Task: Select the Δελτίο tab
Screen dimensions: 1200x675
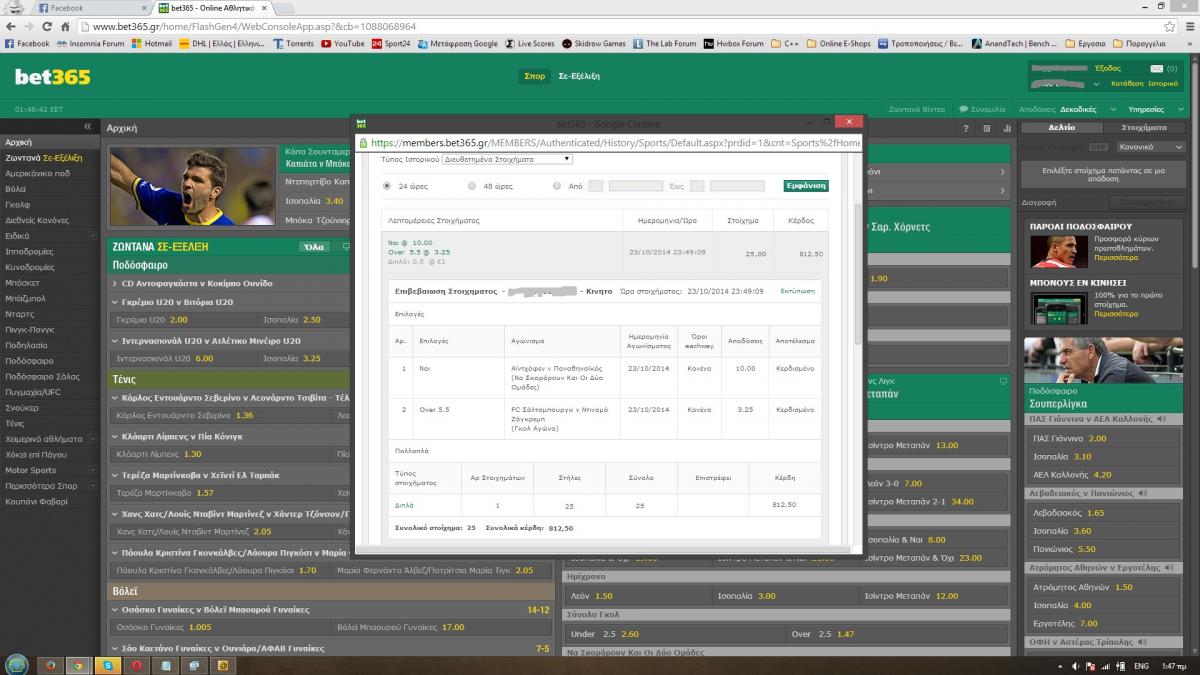Action: click(x=1062, y=128)
